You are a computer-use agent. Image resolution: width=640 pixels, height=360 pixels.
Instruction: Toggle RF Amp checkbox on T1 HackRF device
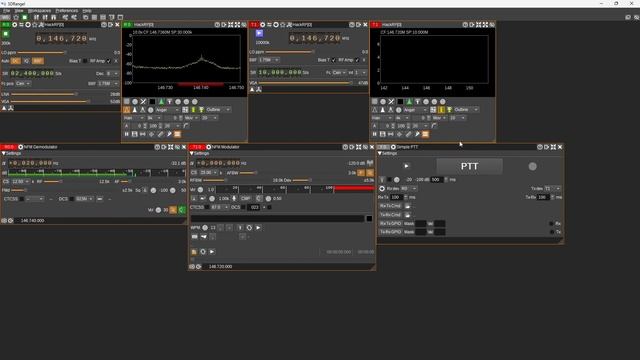357,60
